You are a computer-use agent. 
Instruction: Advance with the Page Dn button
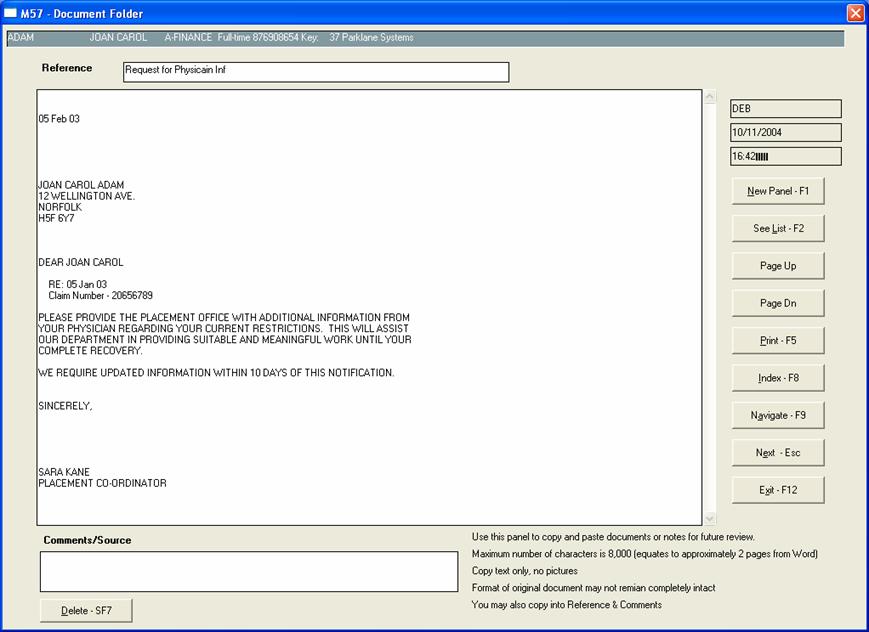(x=778, y=303)
